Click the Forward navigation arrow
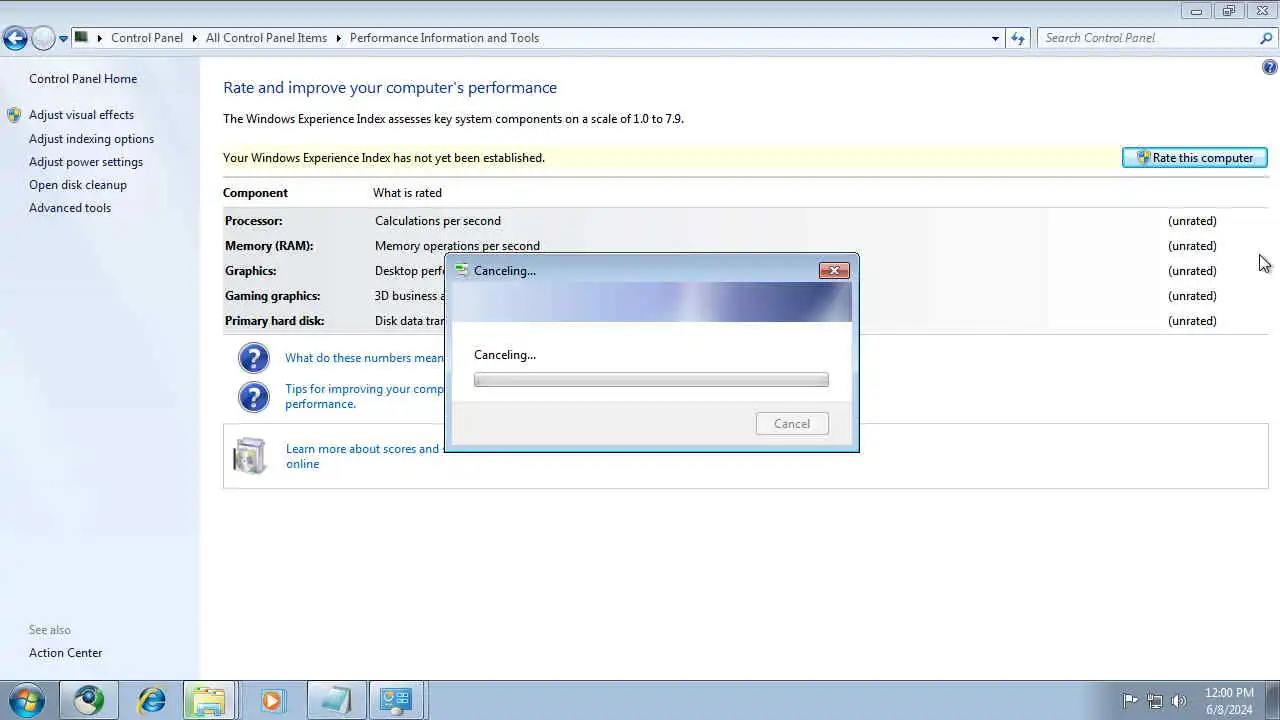Screen dimensions: 1280x720 click(x=43, y=39)
